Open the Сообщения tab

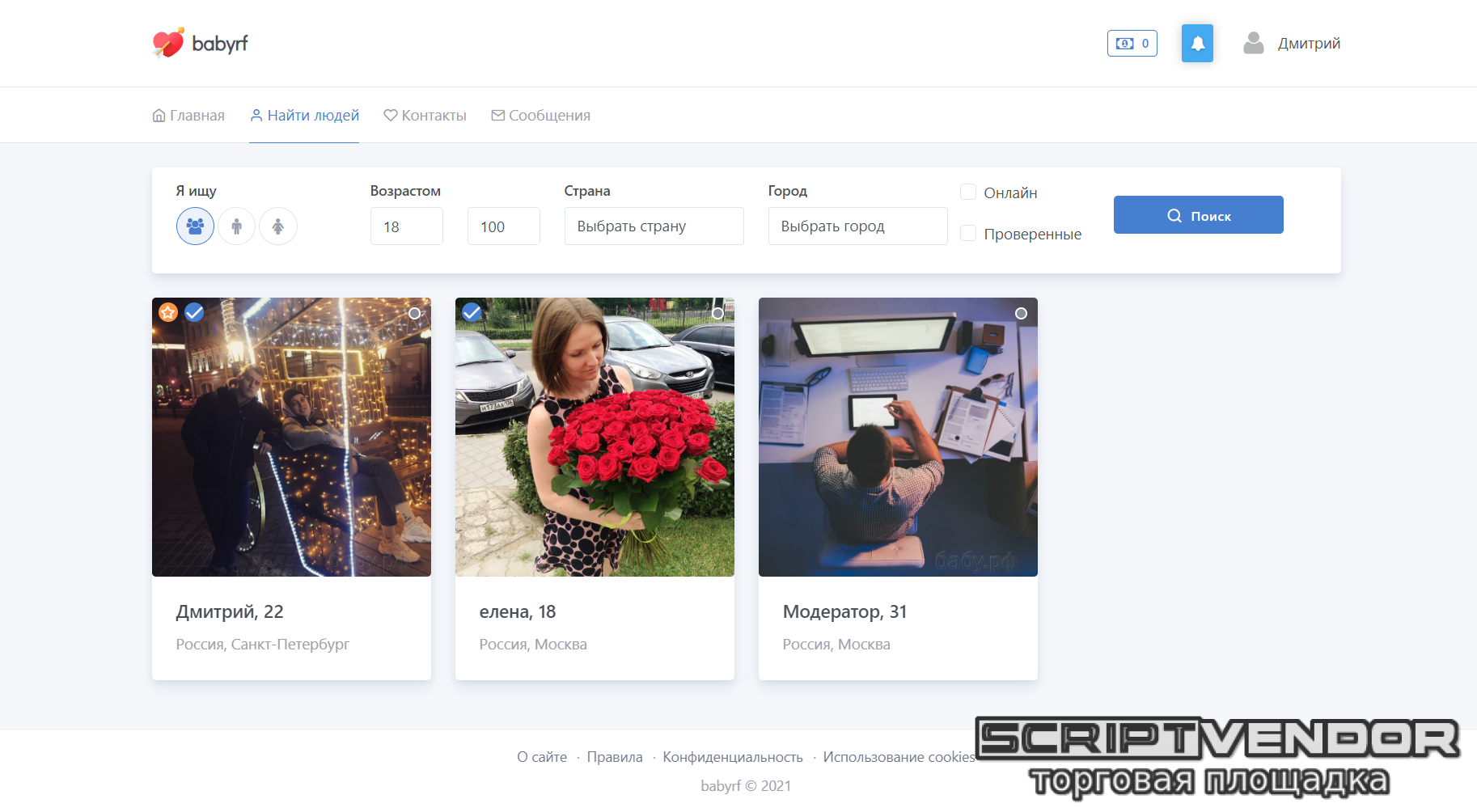click(x=540, y=116)
